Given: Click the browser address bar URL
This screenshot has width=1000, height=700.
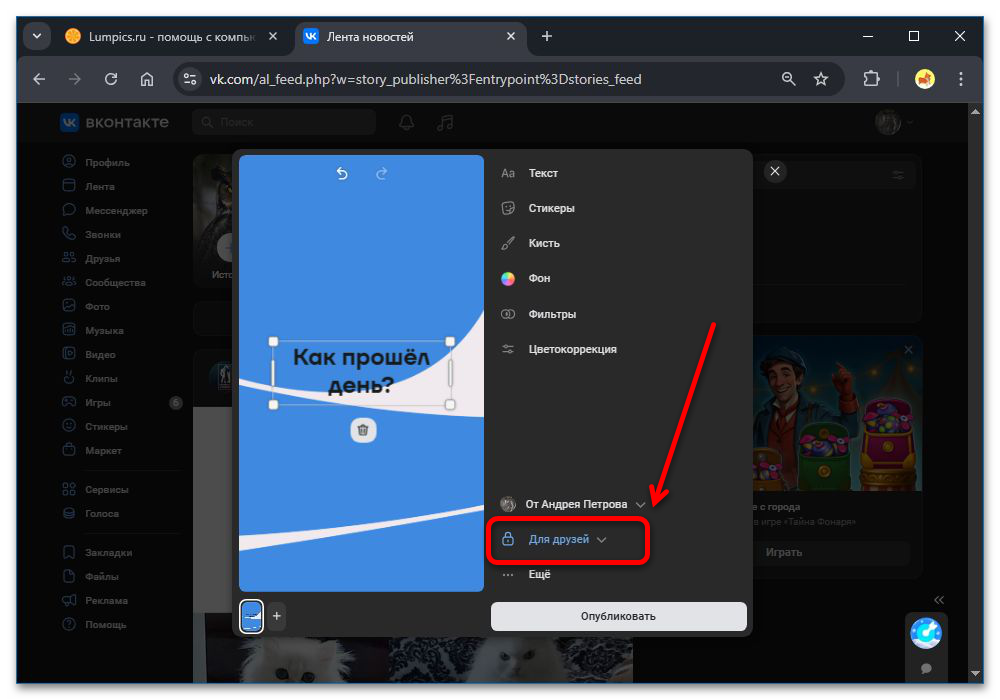Looking at the screenshot, I should coord(425,79).
